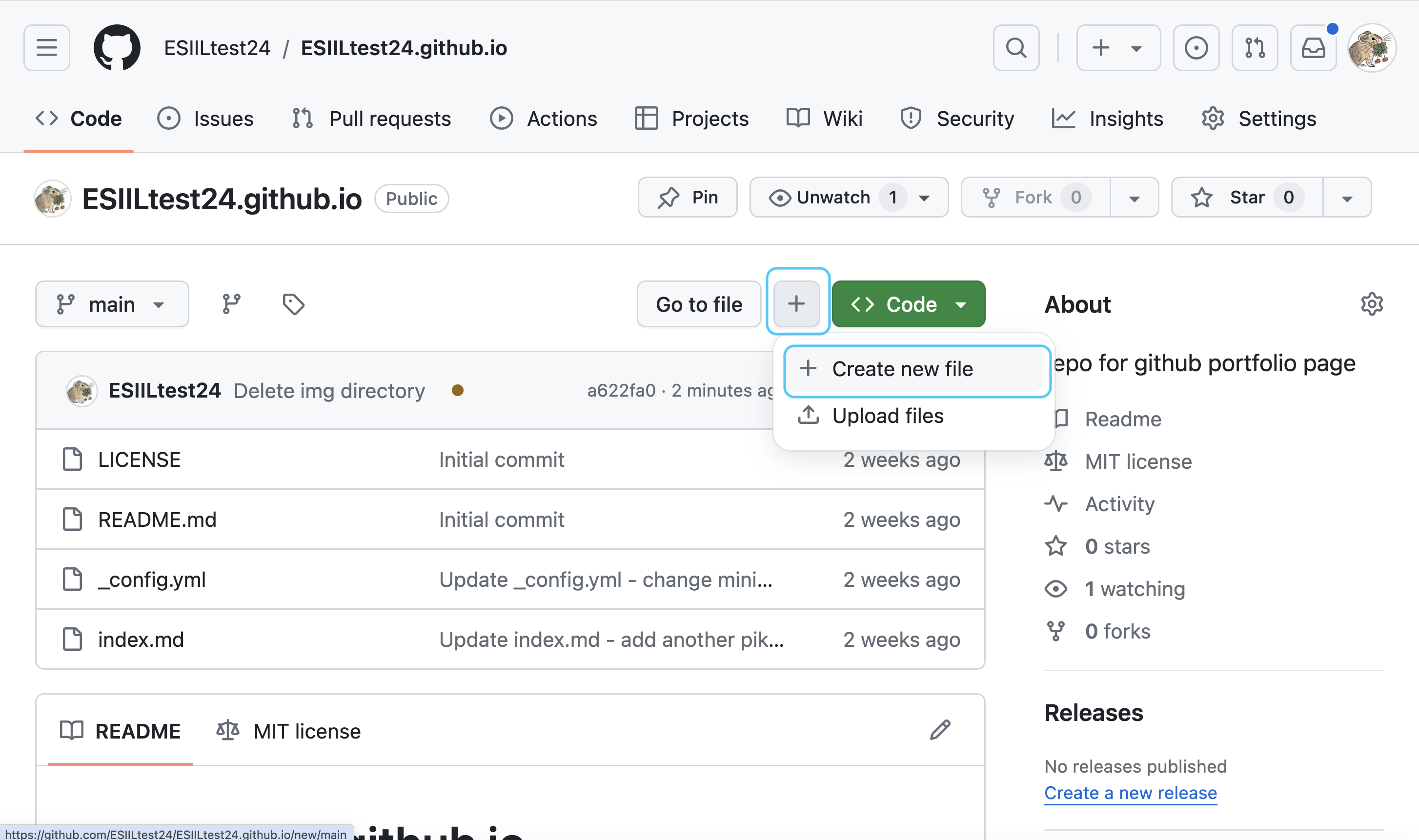
Task: Select the README tab in the file viewer
Action: [120, 731]
